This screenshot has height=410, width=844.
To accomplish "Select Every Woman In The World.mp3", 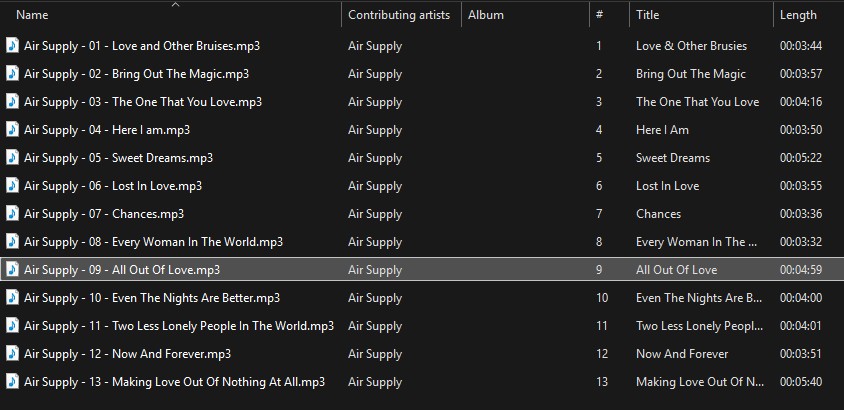I will coord(153,241).
